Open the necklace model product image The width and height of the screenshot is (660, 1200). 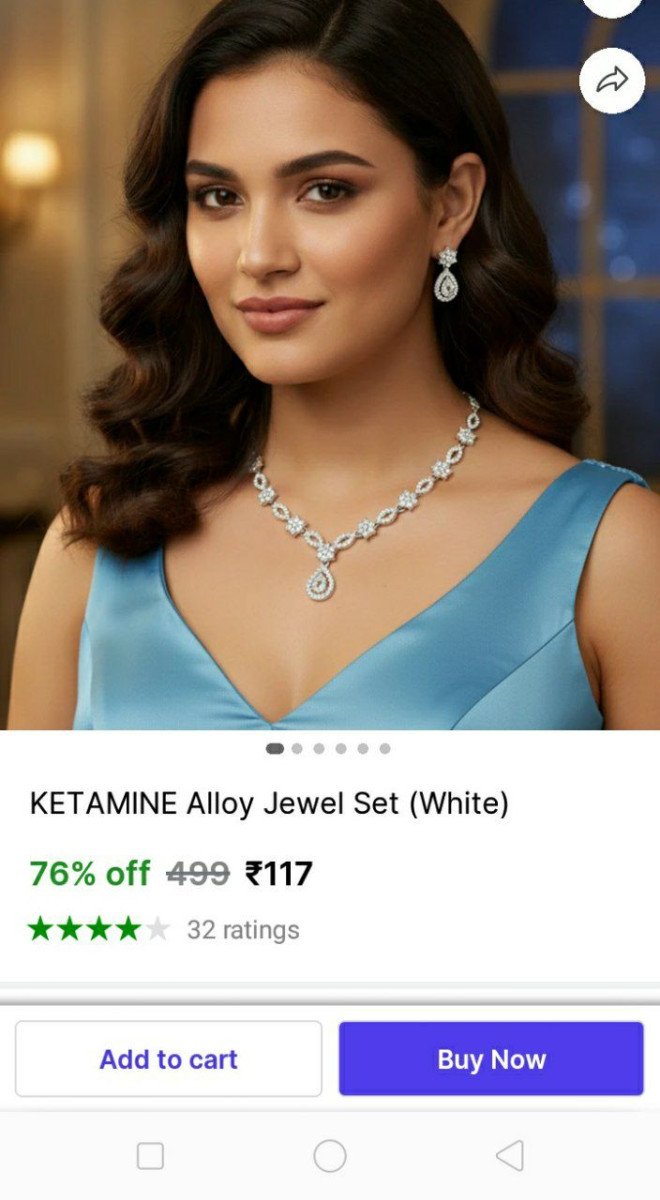[330, 365]
